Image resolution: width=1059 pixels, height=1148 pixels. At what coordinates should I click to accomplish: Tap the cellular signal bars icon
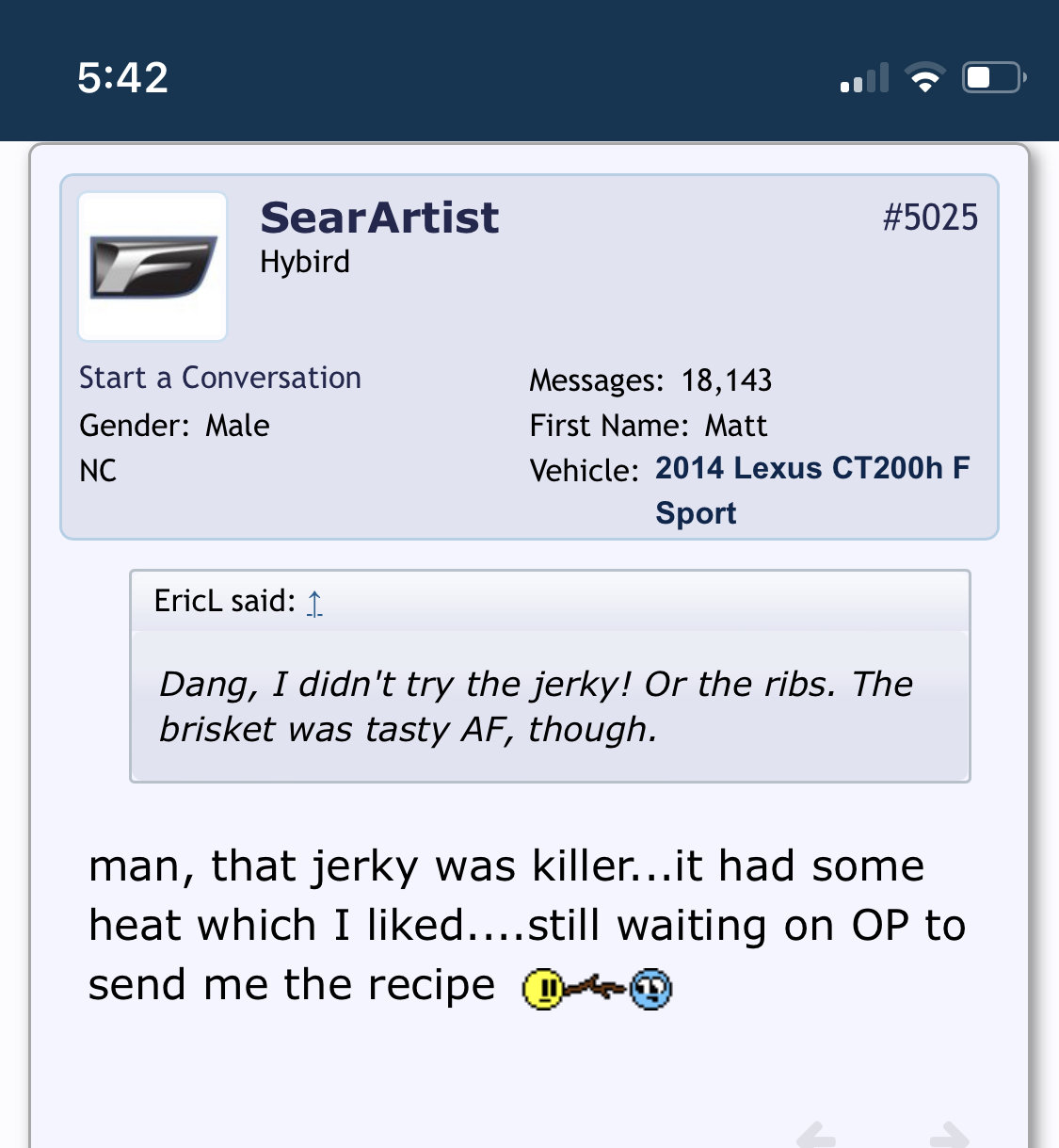[864, 78]
